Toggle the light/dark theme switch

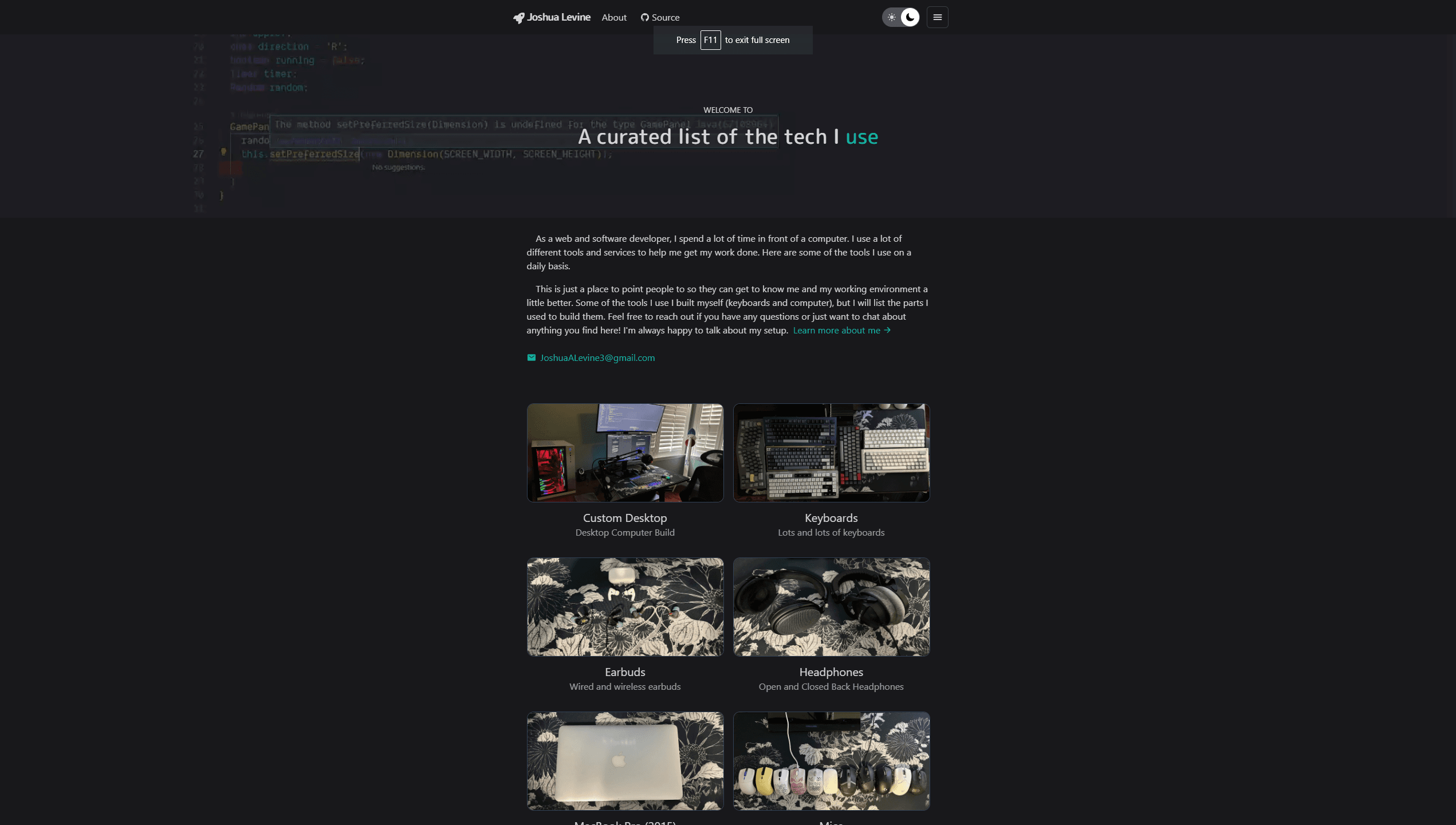click(901, 17)
